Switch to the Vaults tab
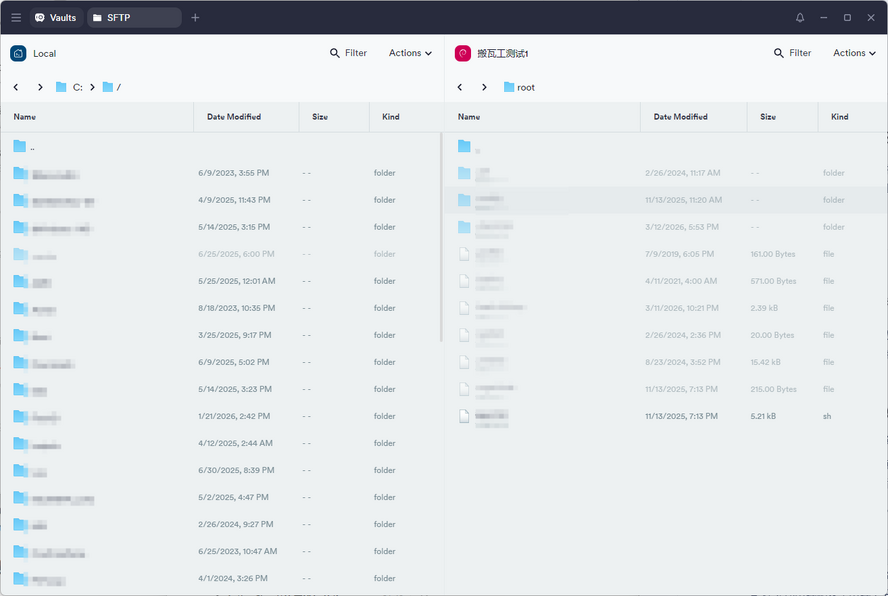888x596 pixels. tap(56, 17)
